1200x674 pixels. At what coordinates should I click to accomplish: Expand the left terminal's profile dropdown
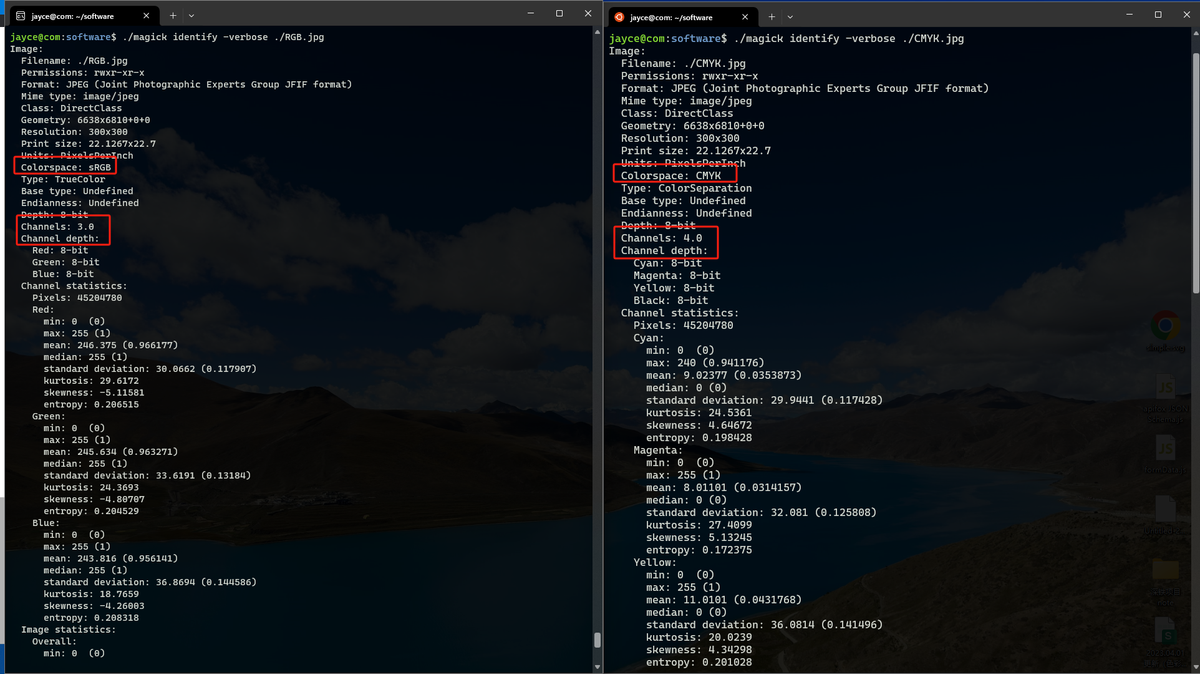(x=191, y=16)
